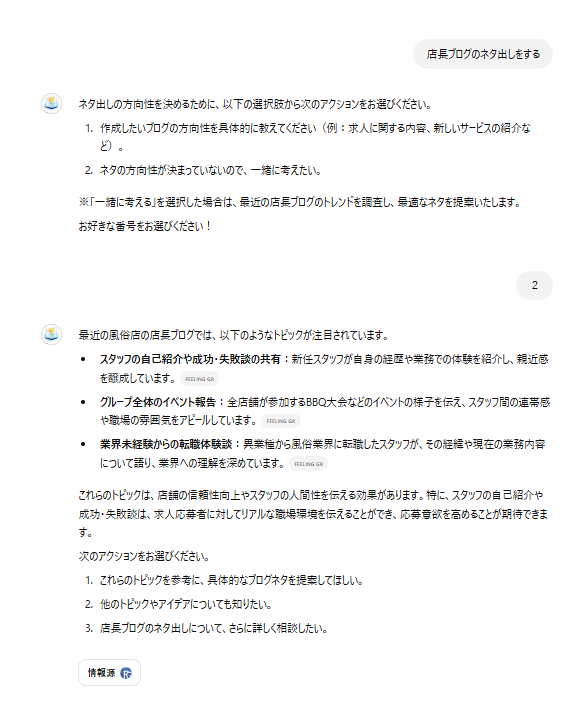Viewport: 585px width, 701px height.
Task: Open the FEELING GR citation after 業界未経験からの転職体験談 bullet
Action: pos(308,464)
